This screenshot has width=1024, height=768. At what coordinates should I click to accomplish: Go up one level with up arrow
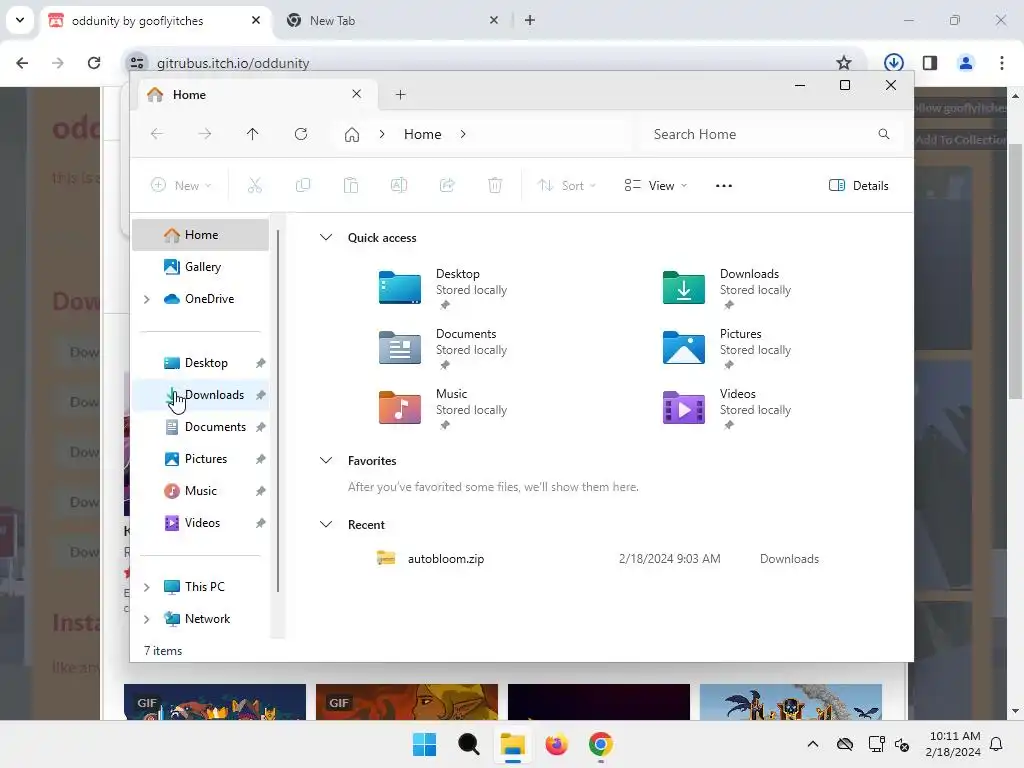pyautogui.click(x=253, y=134)
